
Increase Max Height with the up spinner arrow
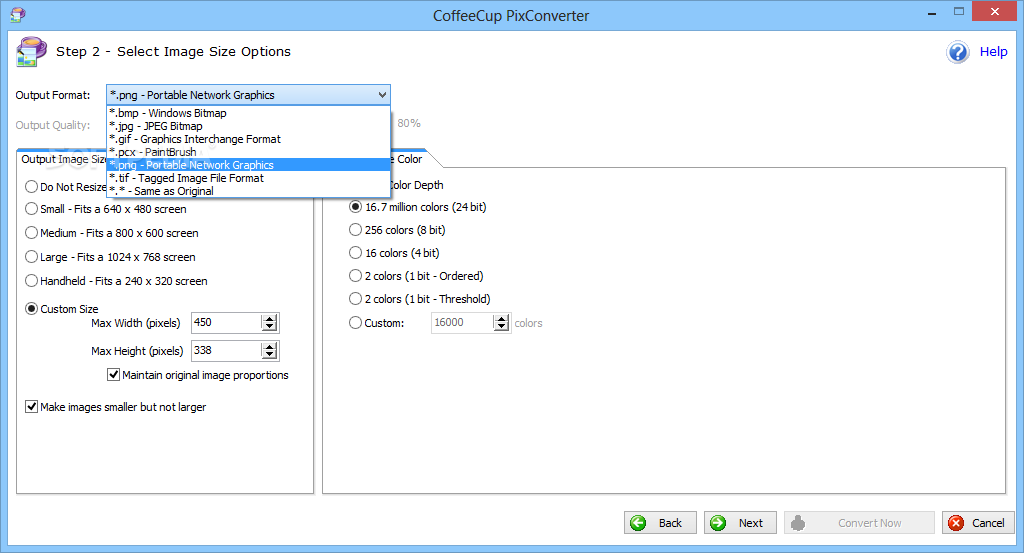(269, 347)
